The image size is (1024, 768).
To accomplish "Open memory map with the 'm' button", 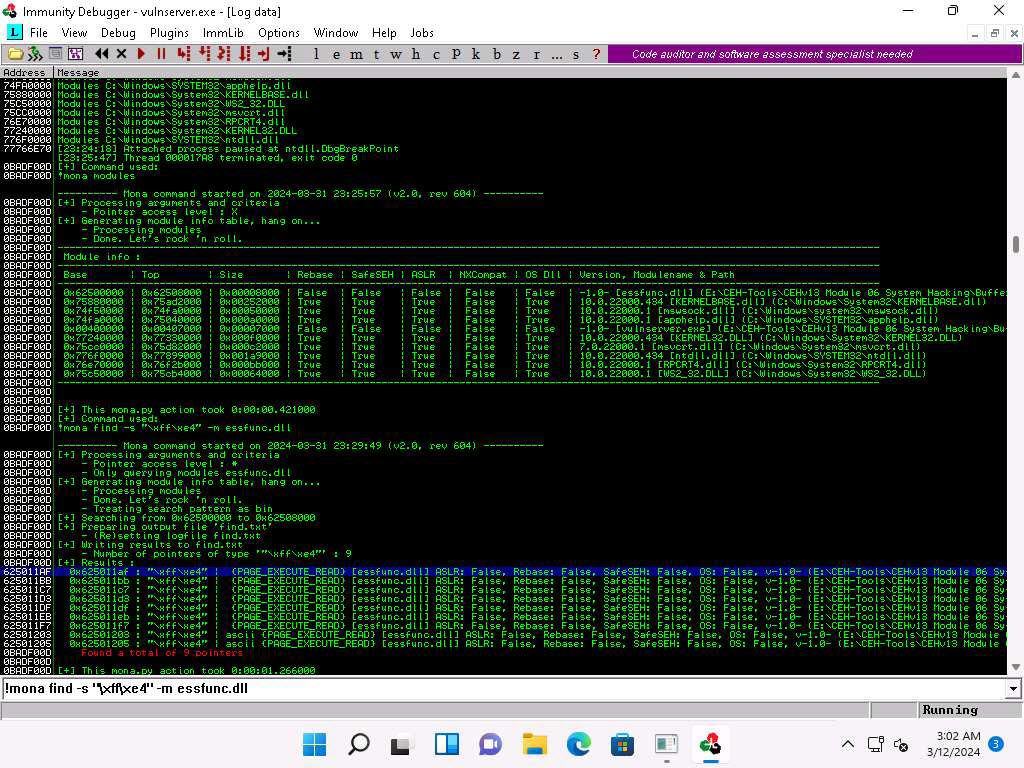I will [357, 54].
